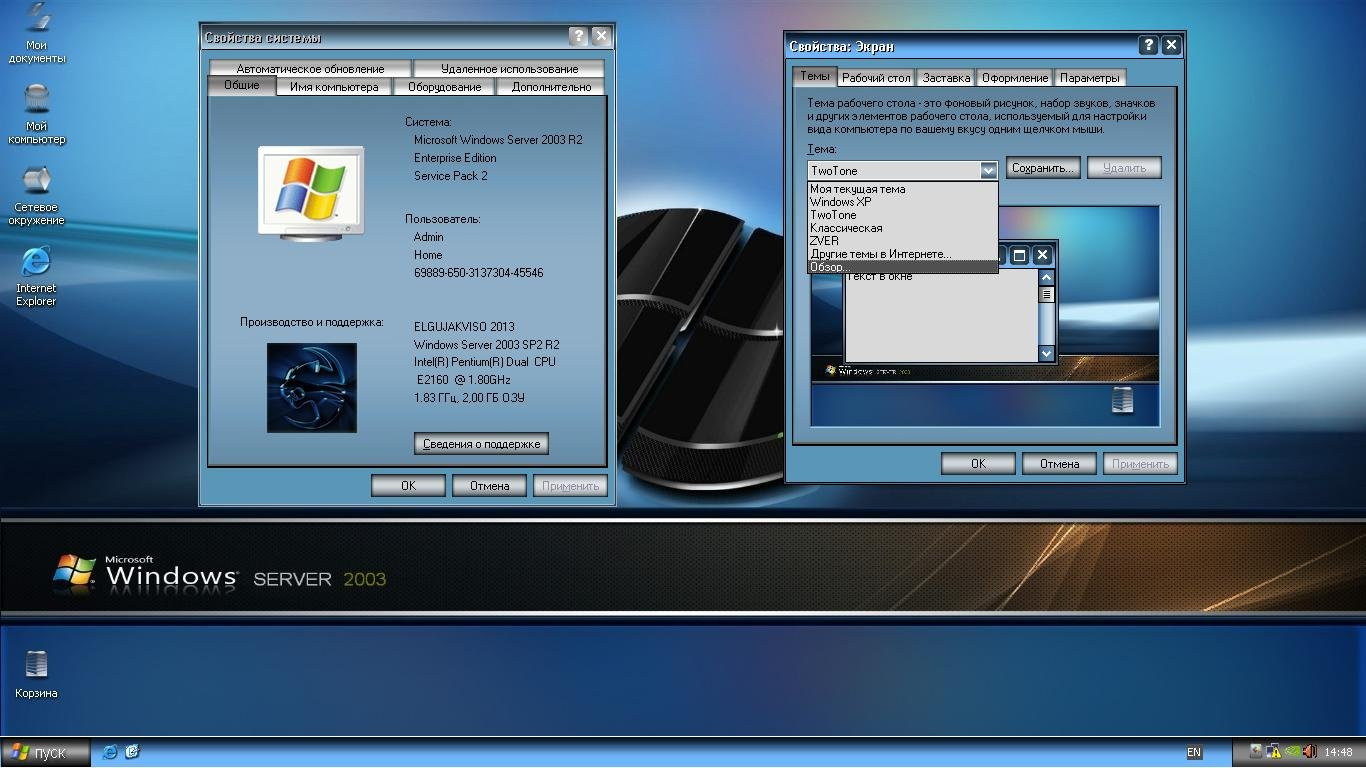Click network warning tray icon
This screenshot has width=1366, height=768.
[x=1273, y=752]
